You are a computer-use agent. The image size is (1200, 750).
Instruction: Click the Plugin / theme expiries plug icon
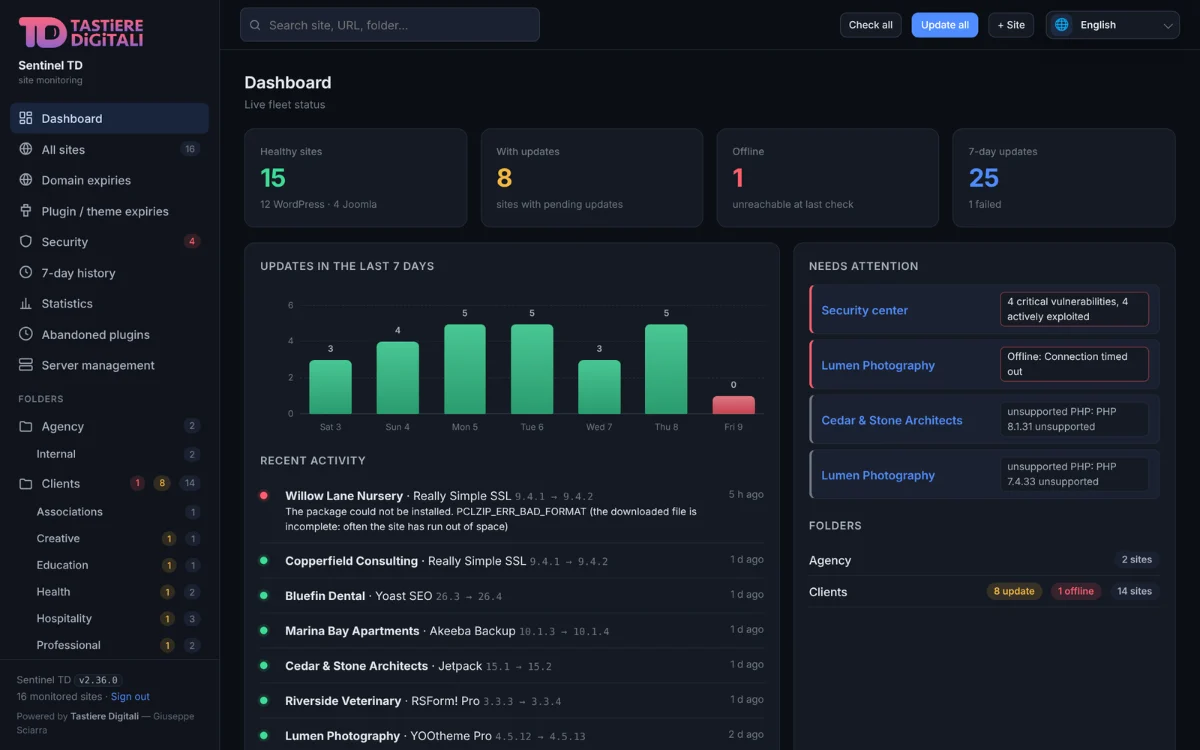(26, 211)
